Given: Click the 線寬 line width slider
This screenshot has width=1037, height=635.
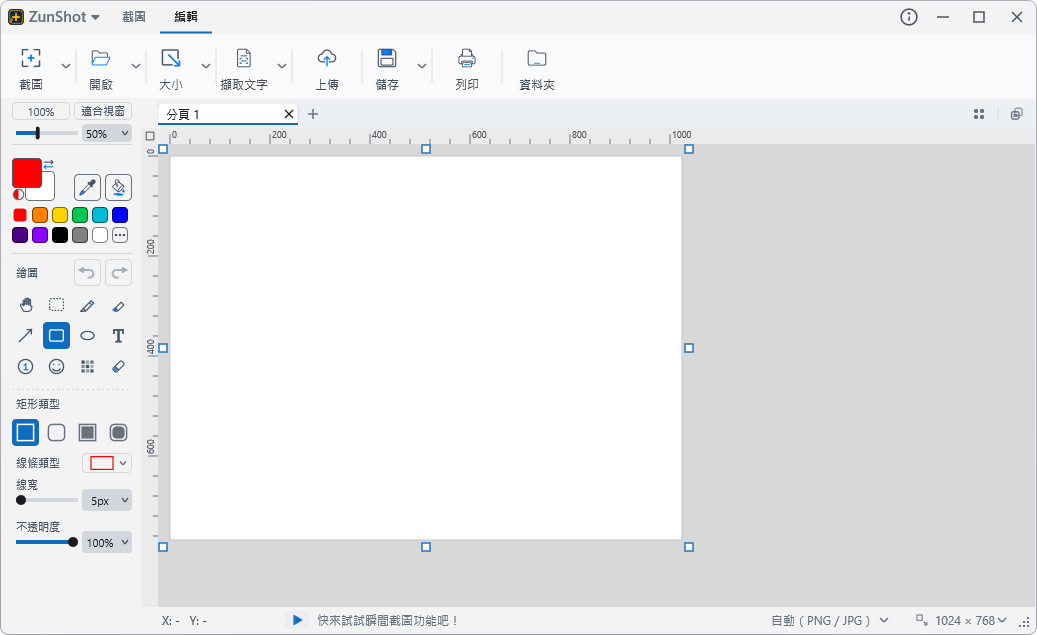Looking at the screenshot, I should tap(46, 500).
